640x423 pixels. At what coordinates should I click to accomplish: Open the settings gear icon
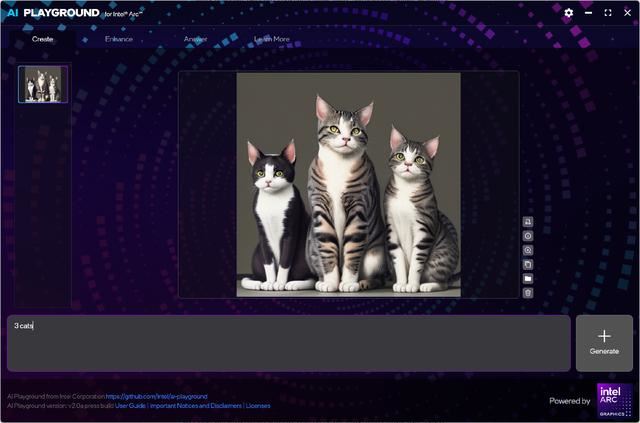tap(569, 13)
